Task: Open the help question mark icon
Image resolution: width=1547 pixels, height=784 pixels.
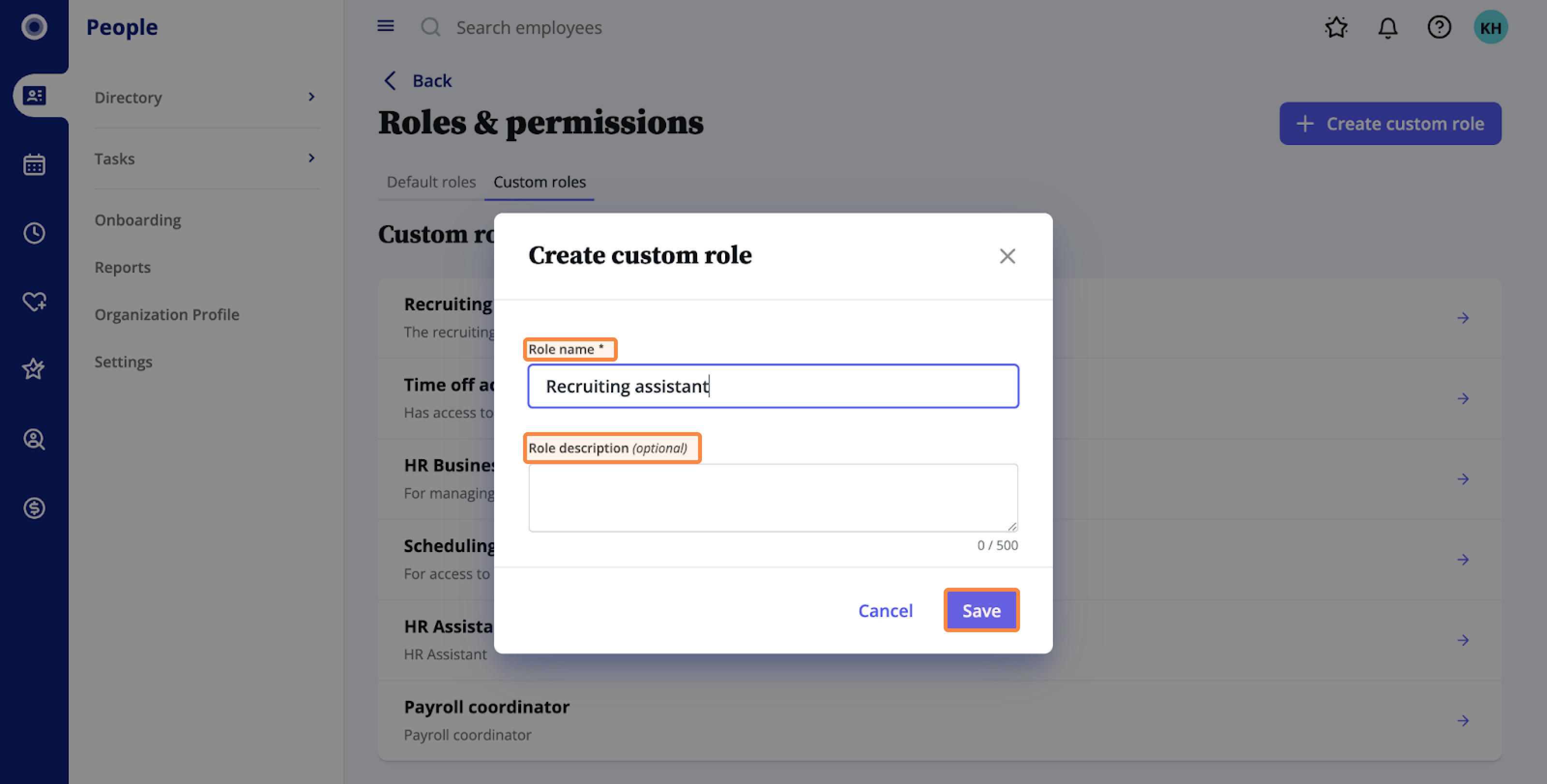Action: point(1439,28)
